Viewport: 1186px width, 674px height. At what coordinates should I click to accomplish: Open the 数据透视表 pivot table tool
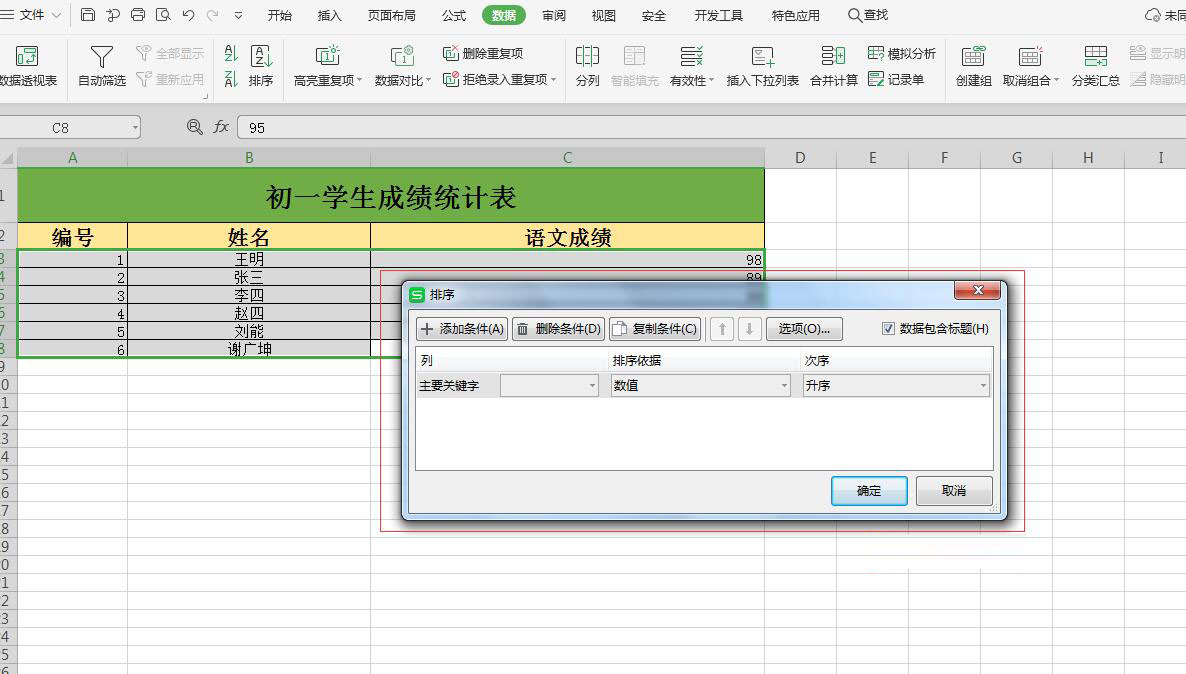27,57
